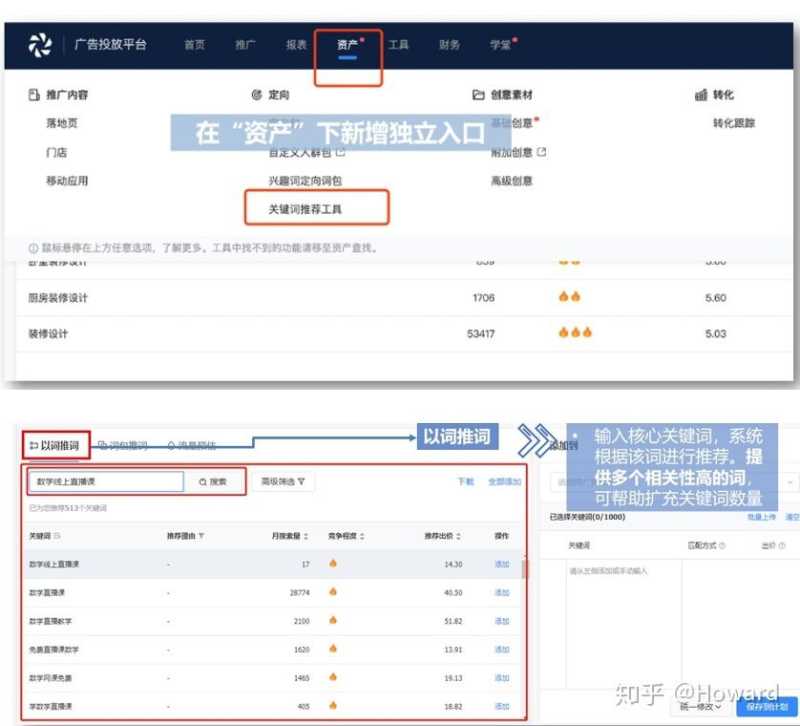
Task: Click 添加 for keyword 数学线上直播课
Action: pos(504,564)
